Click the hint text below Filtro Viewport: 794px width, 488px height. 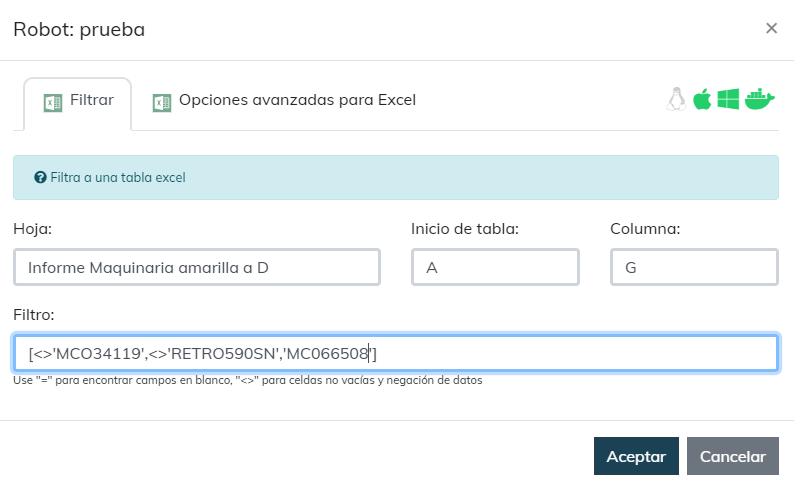coord(248,380)
